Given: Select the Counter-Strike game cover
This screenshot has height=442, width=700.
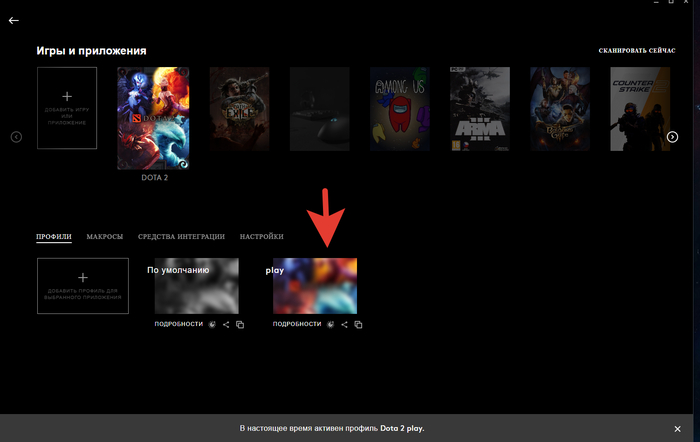Looking at the screenshot, I should click(x=640, y=108).
